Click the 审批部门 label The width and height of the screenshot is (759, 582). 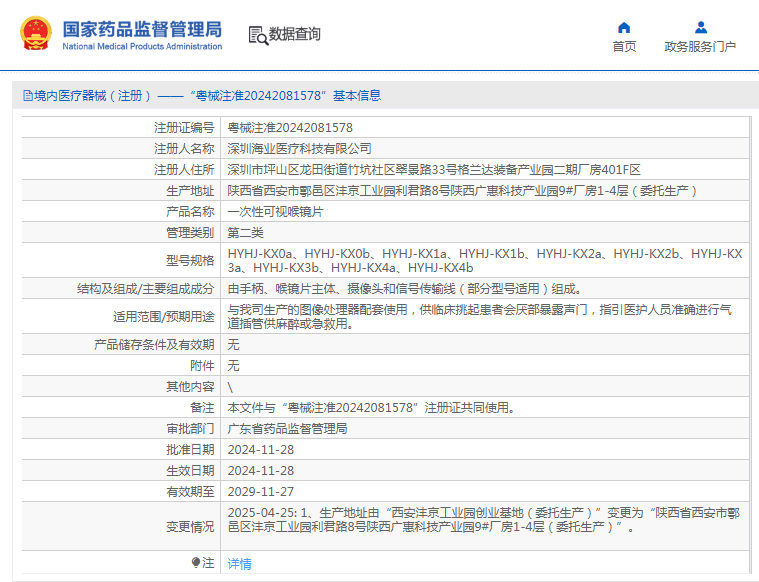[x=190, y=429]
